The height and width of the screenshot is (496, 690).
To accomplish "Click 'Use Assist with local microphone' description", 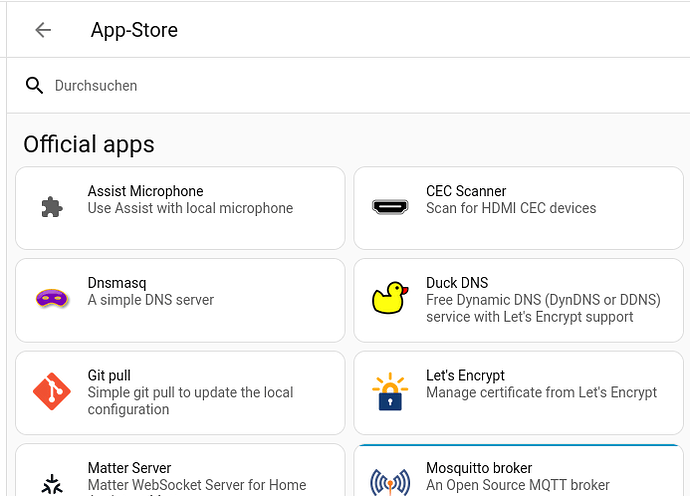I will tap(191, 208).
